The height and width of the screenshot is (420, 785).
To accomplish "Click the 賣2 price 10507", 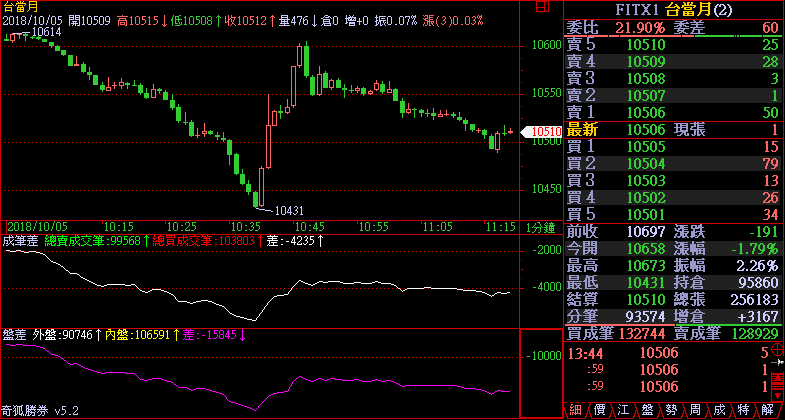I will click(646, 95).
